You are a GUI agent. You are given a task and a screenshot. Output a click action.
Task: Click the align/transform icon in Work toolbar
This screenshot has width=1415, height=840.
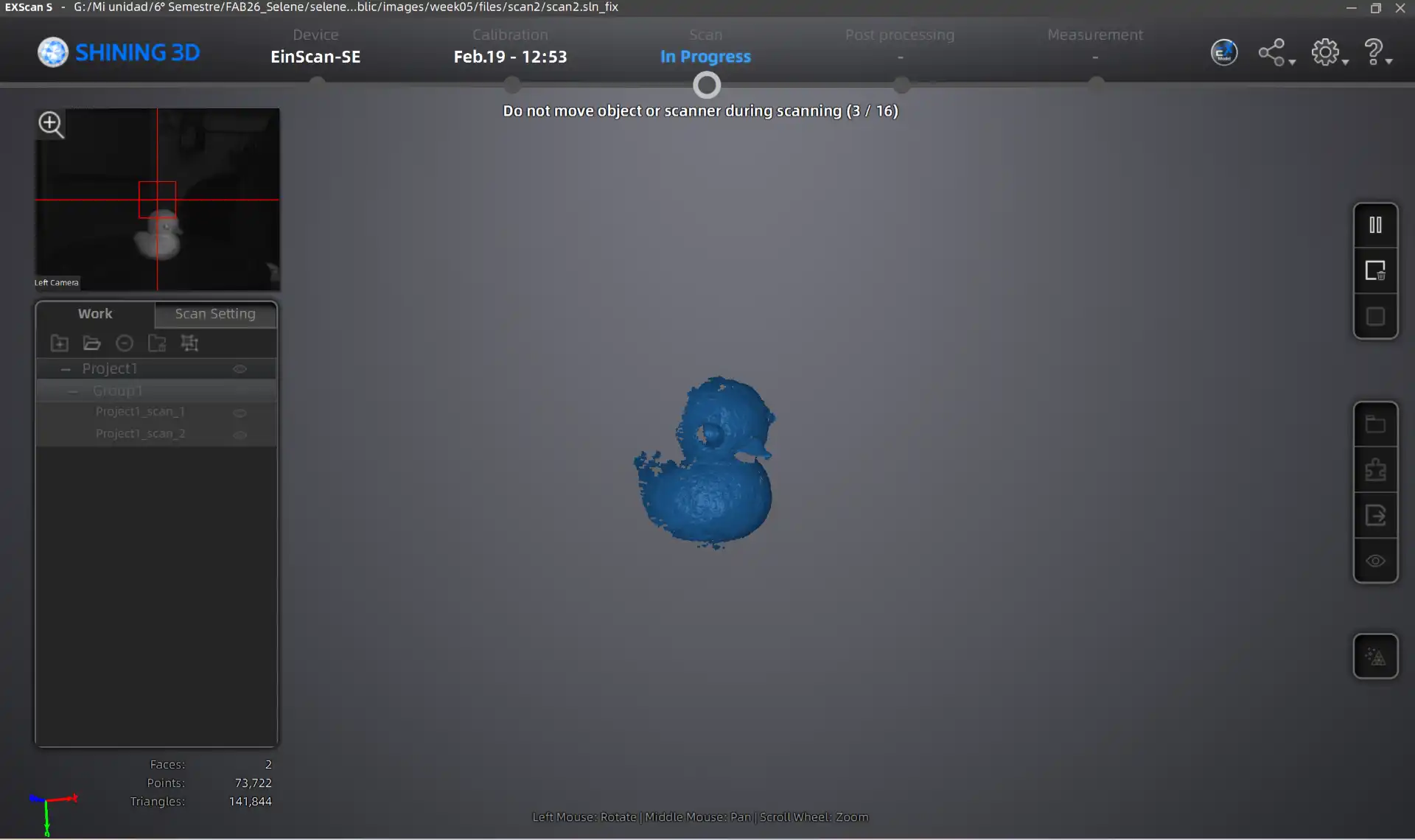click(189, 343)
